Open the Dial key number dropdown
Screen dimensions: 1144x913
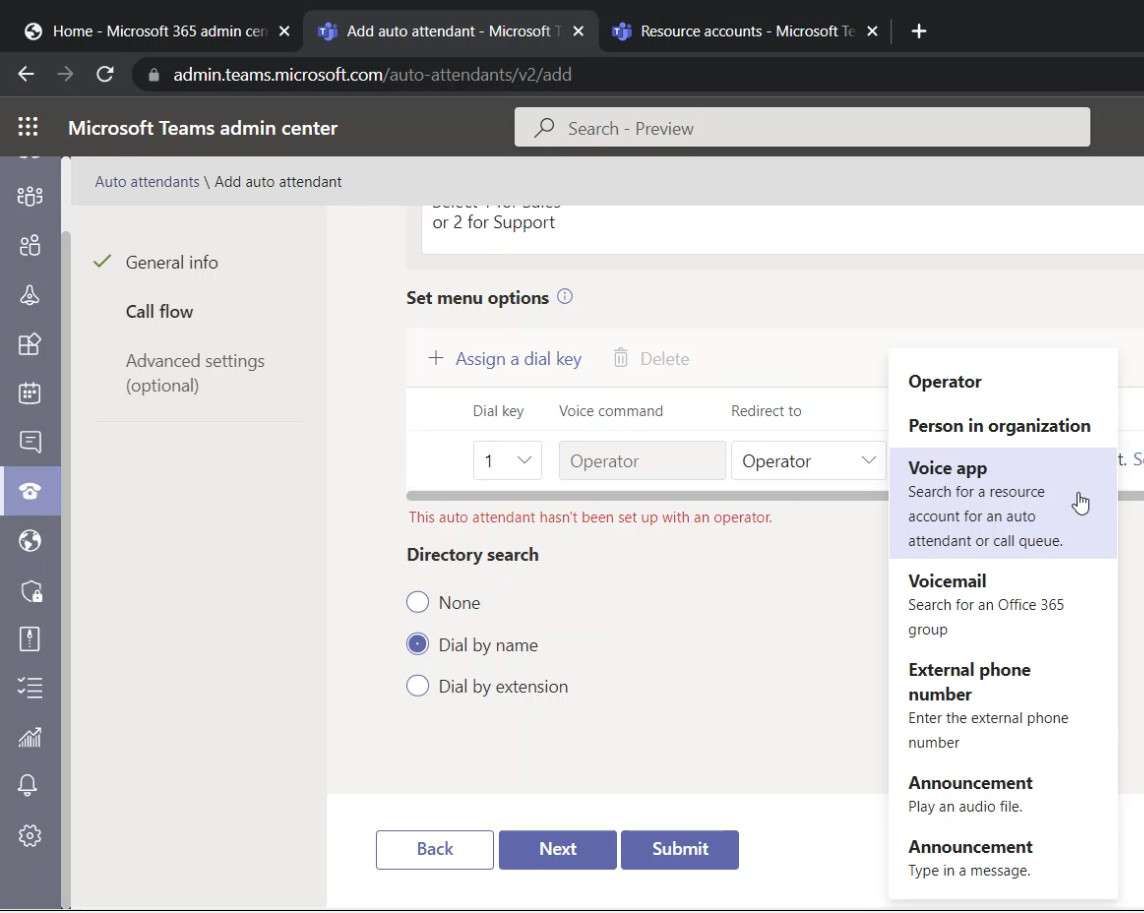507,460
